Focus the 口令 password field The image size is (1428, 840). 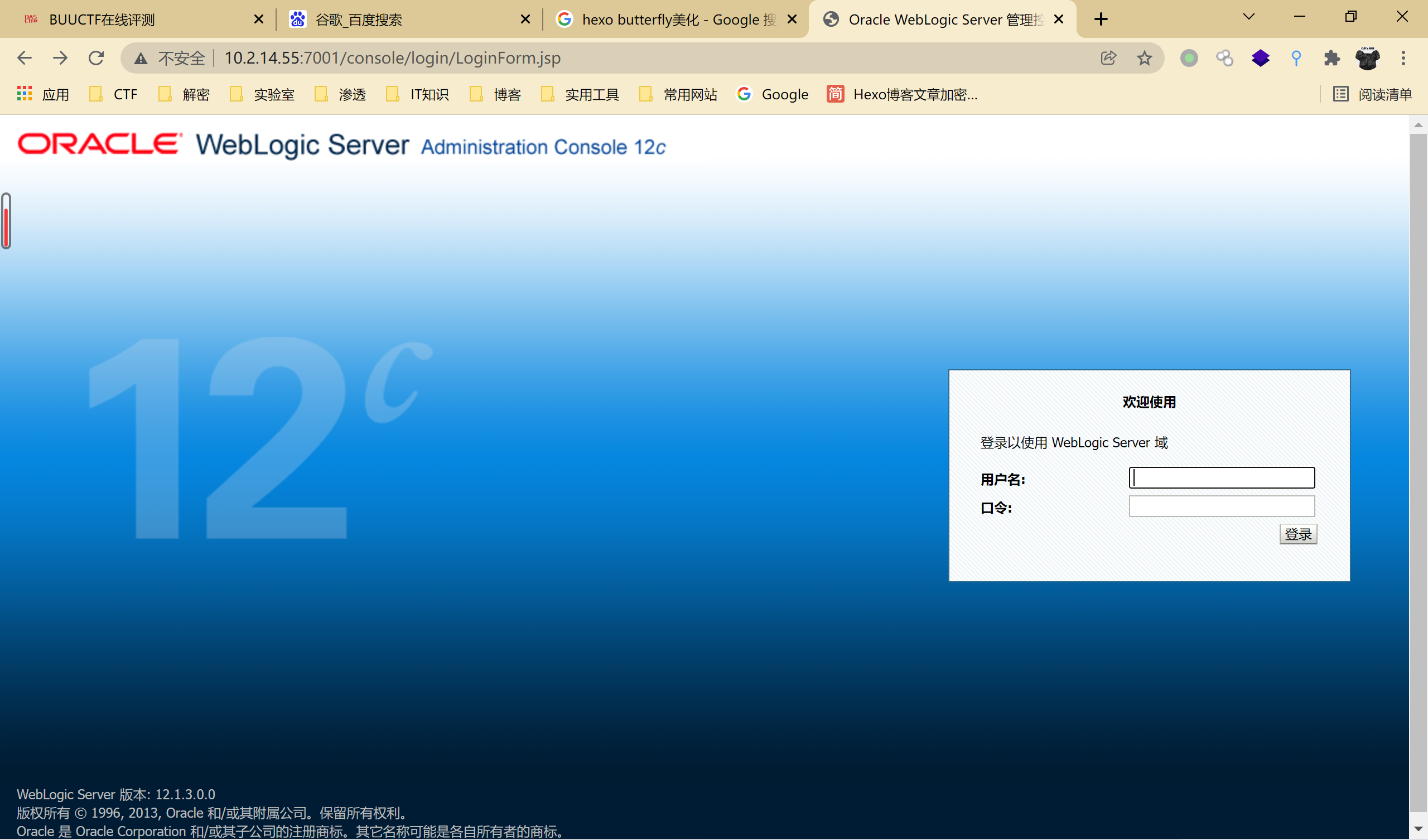tap(1222, 506)
